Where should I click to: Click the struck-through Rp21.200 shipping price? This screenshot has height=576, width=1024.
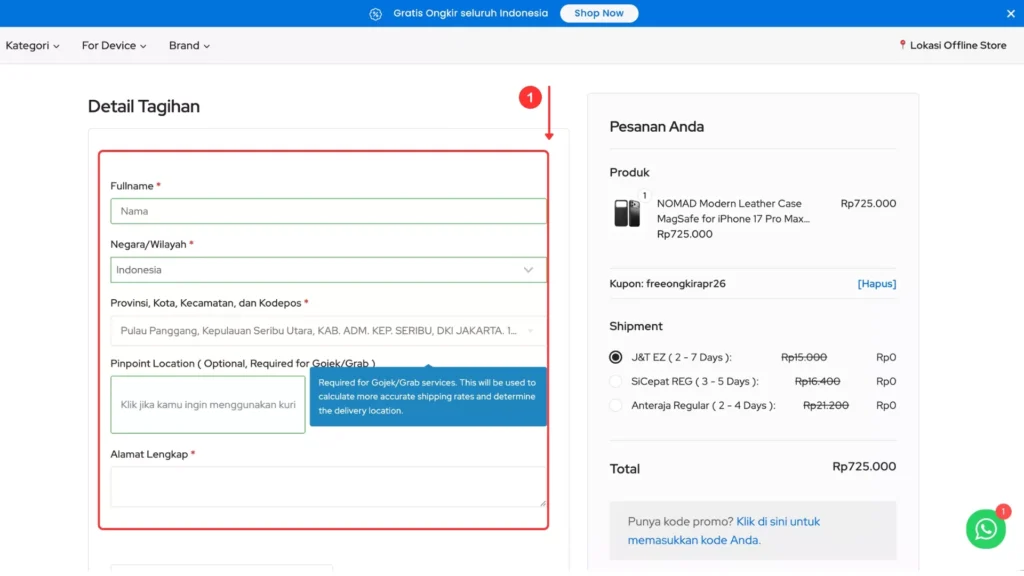tap(826, 406)
